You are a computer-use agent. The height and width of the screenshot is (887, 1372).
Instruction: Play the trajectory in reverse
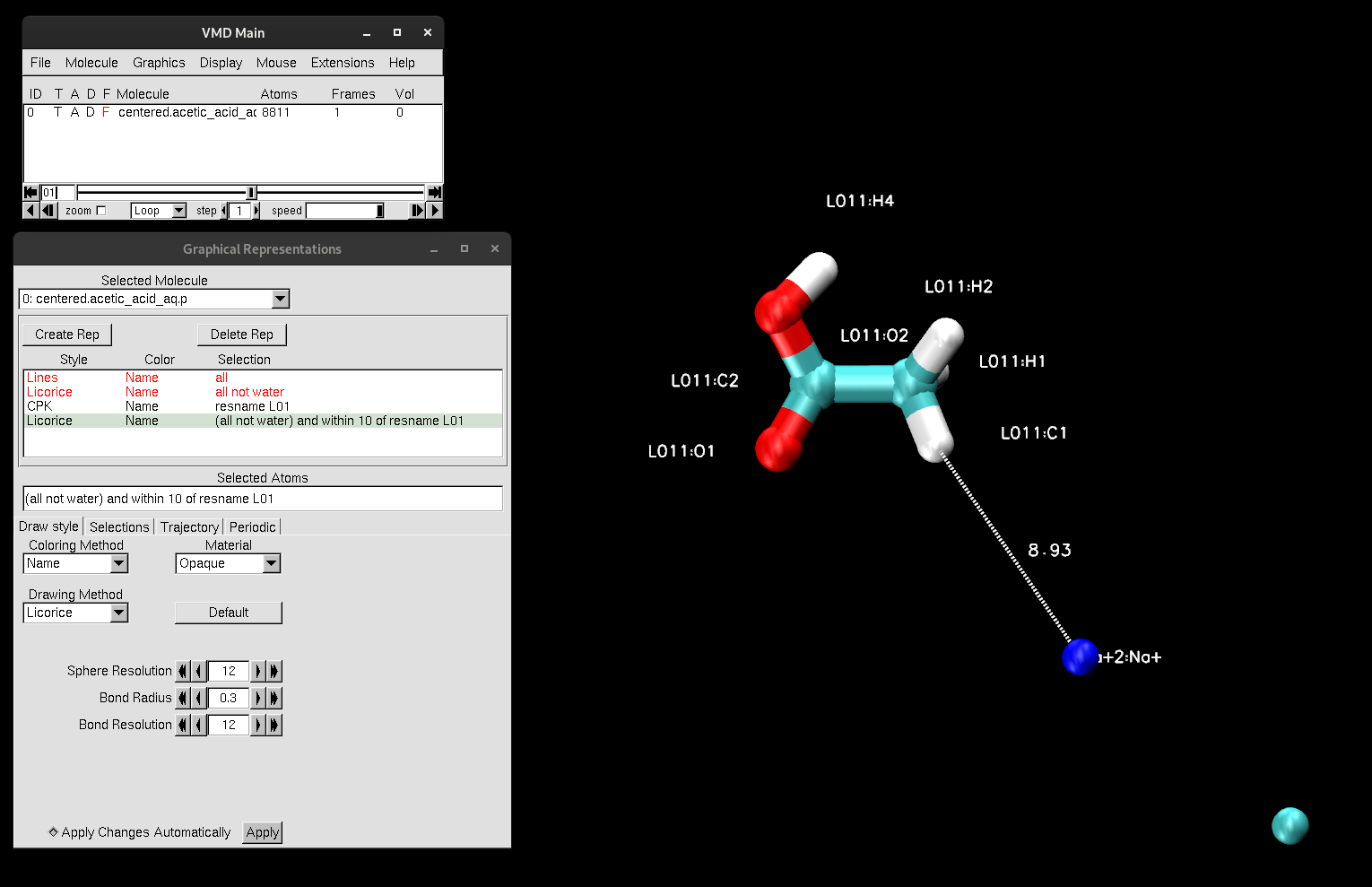pos(30,210)
